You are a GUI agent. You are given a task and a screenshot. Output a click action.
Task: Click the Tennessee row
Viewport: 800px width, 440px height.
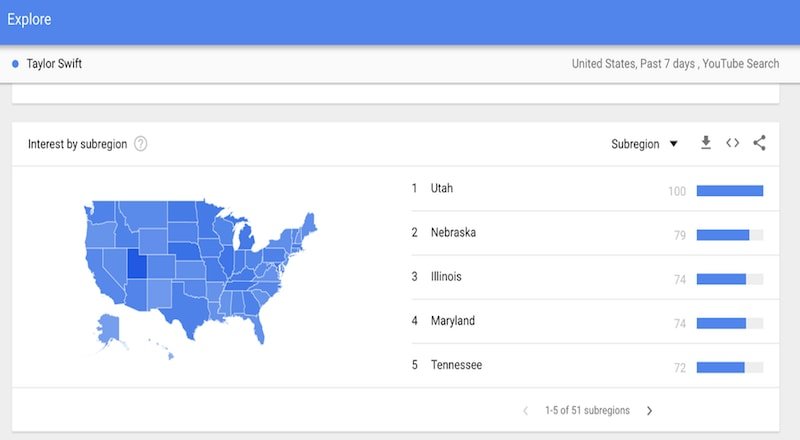tap(456, 365)
